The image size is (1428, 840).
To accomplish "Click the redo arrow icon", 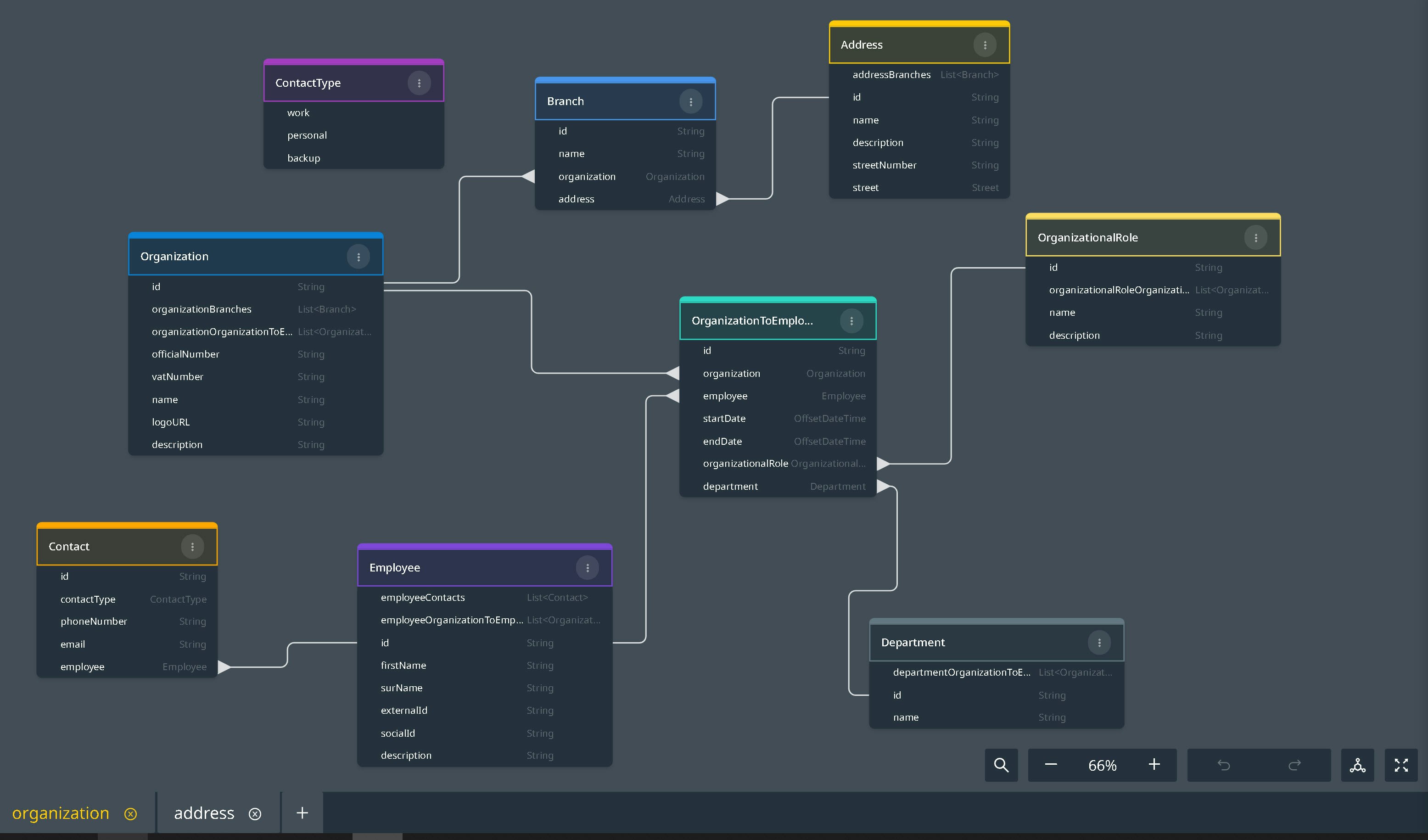I will (1294, 765).
